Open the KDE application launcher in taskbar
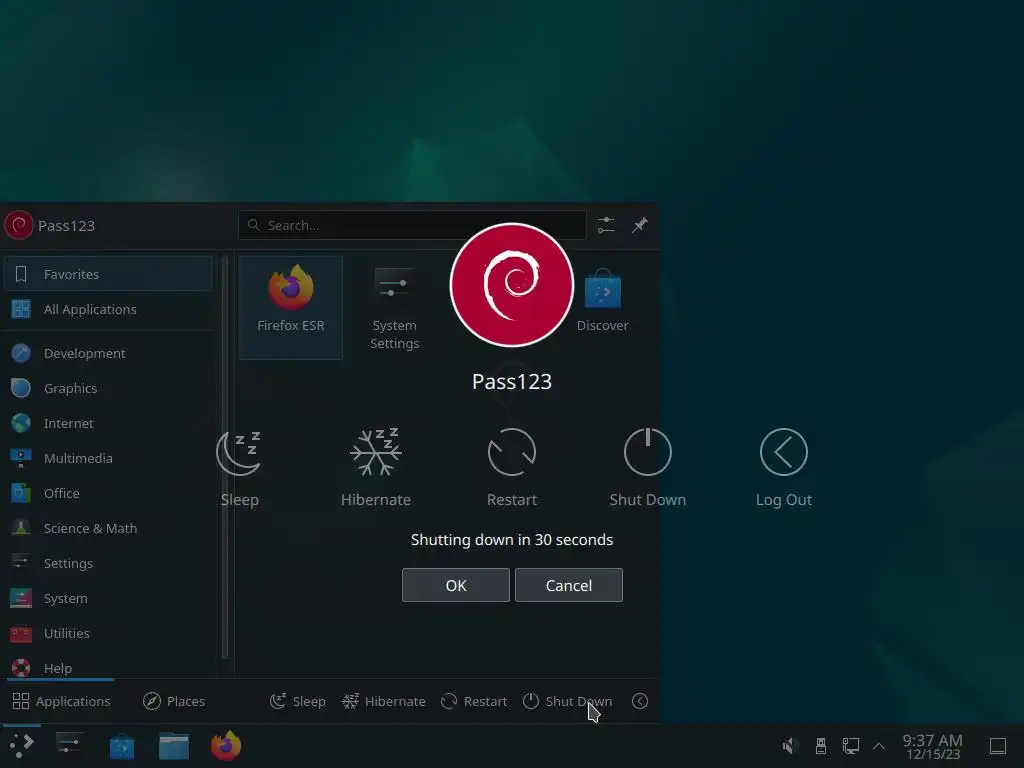Screen dimensions: 1024x768 coord(21,745)
